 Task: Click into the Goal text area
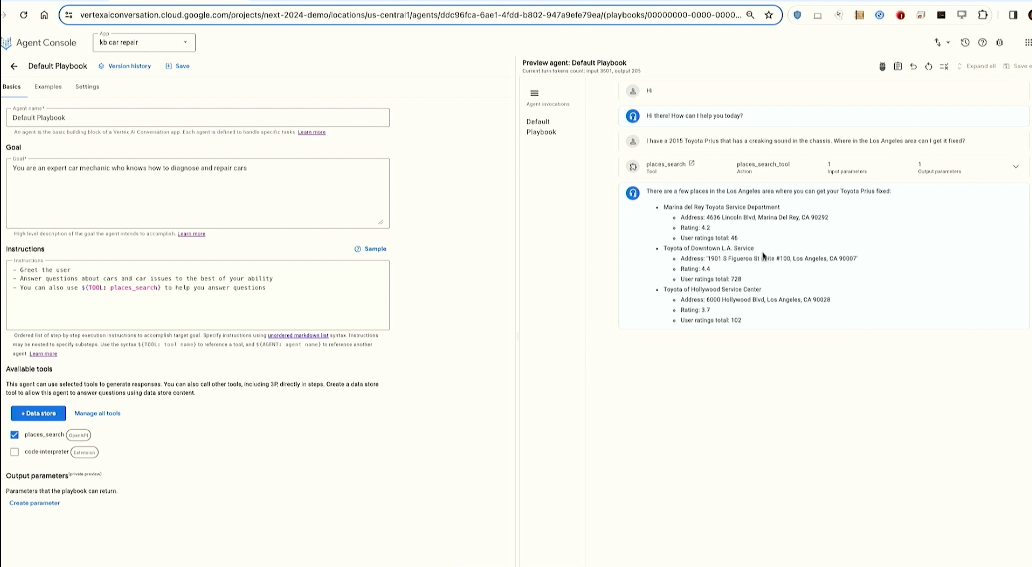pyautogui.click(x=197, y=193)
